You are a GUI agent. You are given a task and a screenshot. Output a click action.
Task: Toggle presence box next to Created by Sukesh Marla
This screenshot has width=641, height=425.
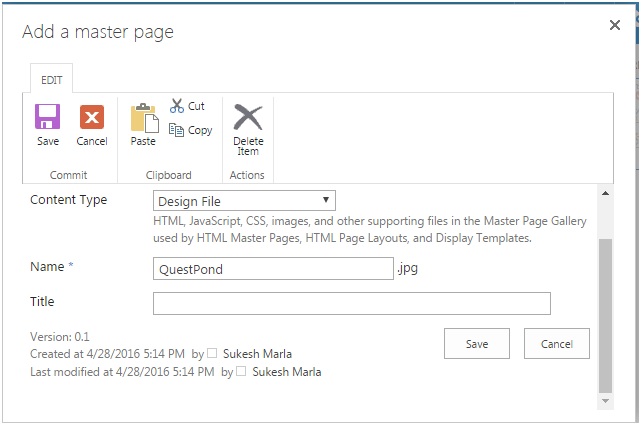(x=212, y=353)
